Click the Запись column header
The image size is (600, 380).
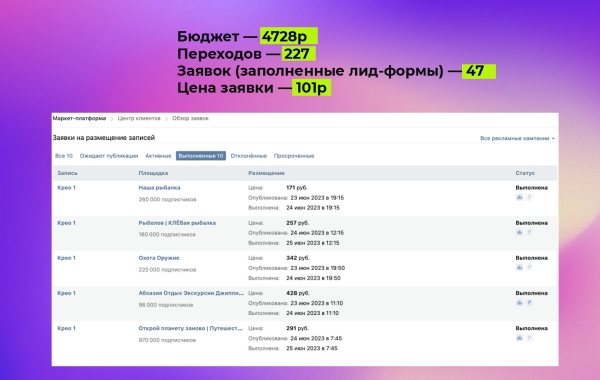(67, 173)
